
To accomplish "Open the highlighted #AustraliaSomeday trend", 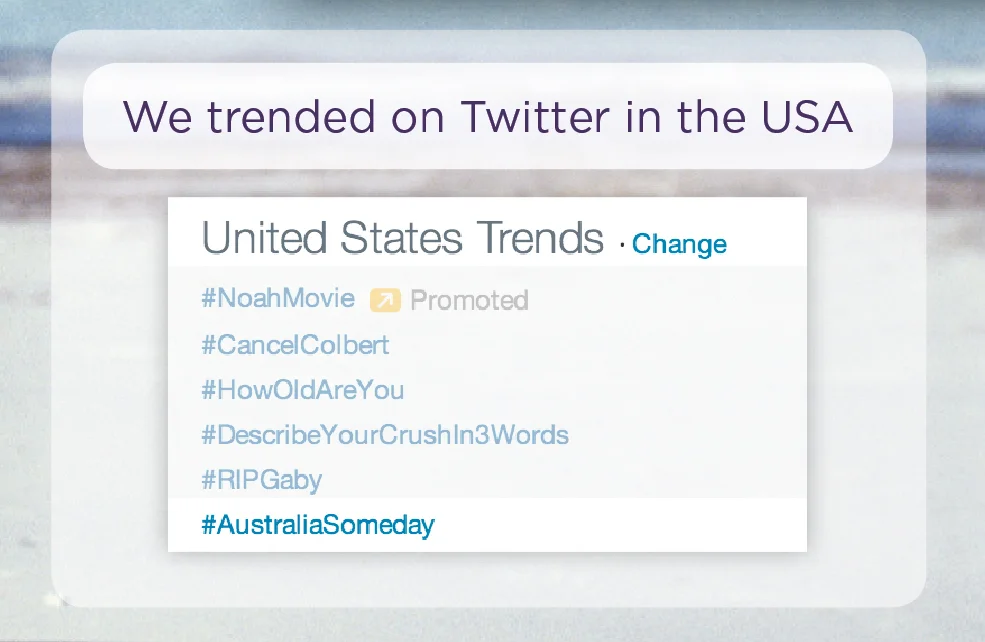I will (318, 525).
